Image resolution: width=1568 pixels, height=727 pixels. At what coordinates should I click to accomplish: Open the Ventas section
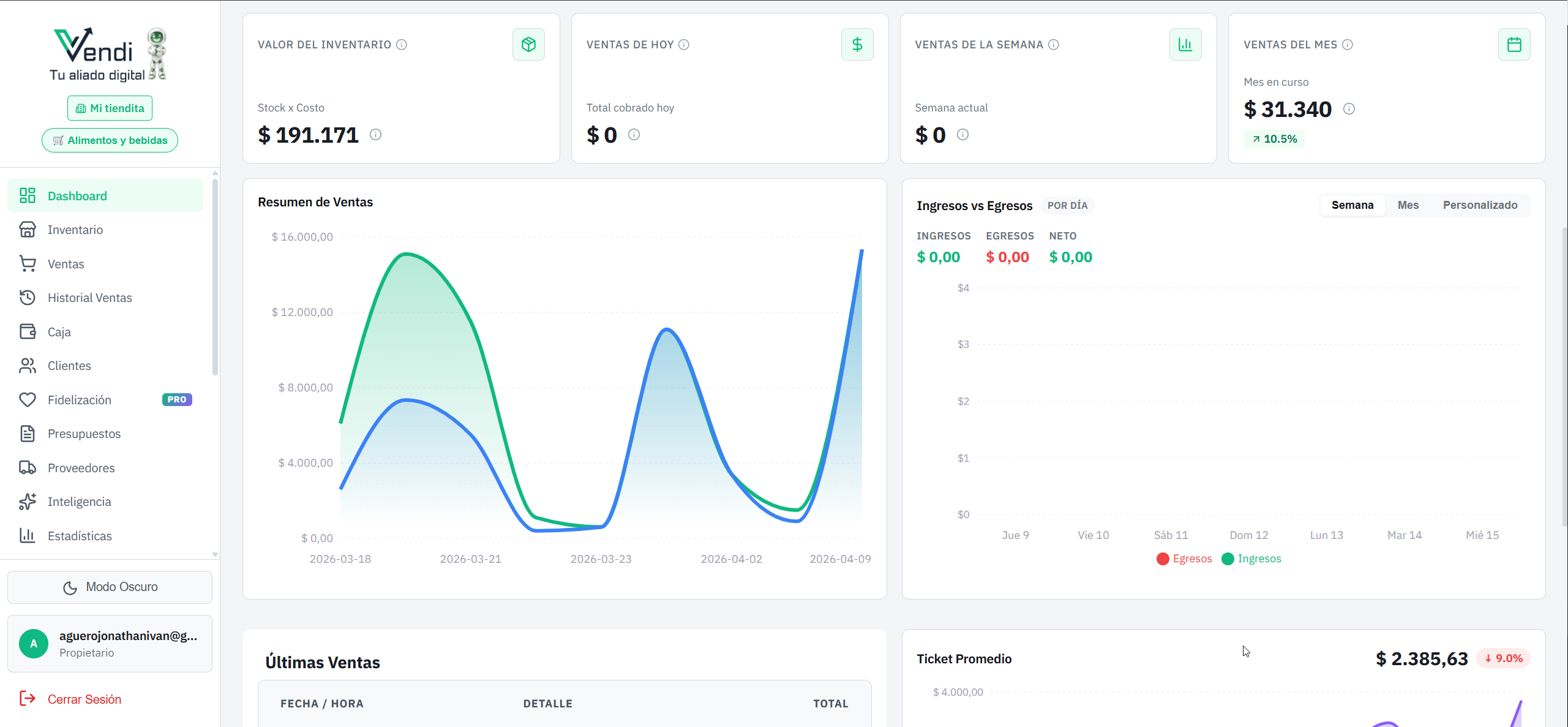tap(66, 263)
